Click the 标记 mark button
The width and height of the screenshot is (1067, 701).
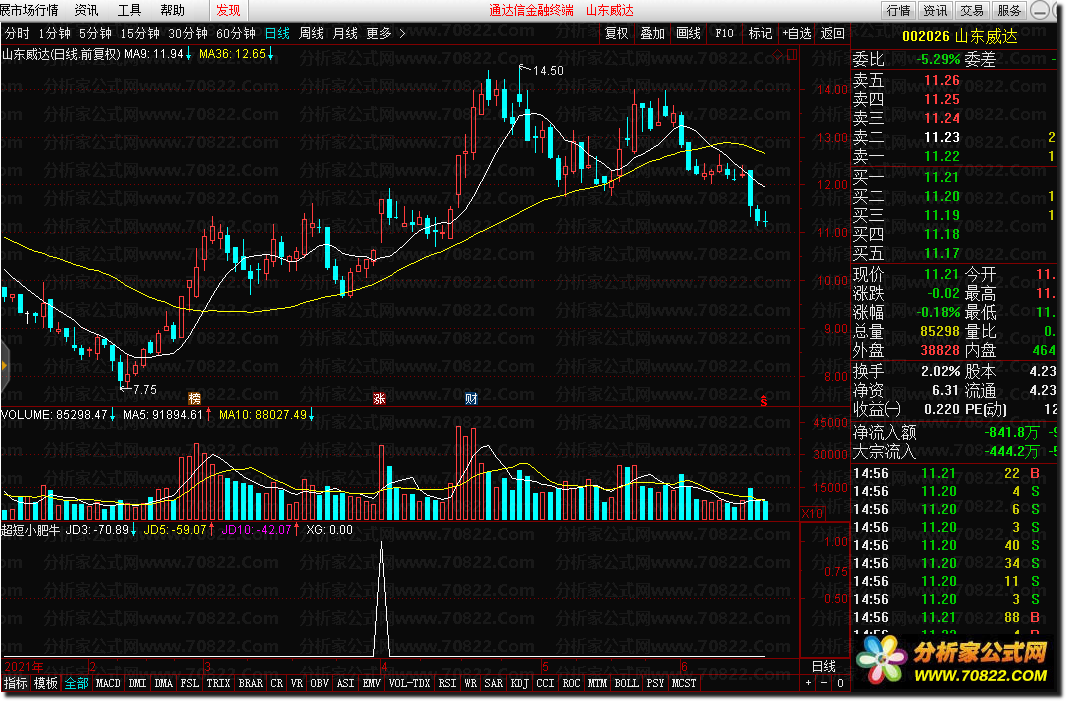[x=760, y=33]
